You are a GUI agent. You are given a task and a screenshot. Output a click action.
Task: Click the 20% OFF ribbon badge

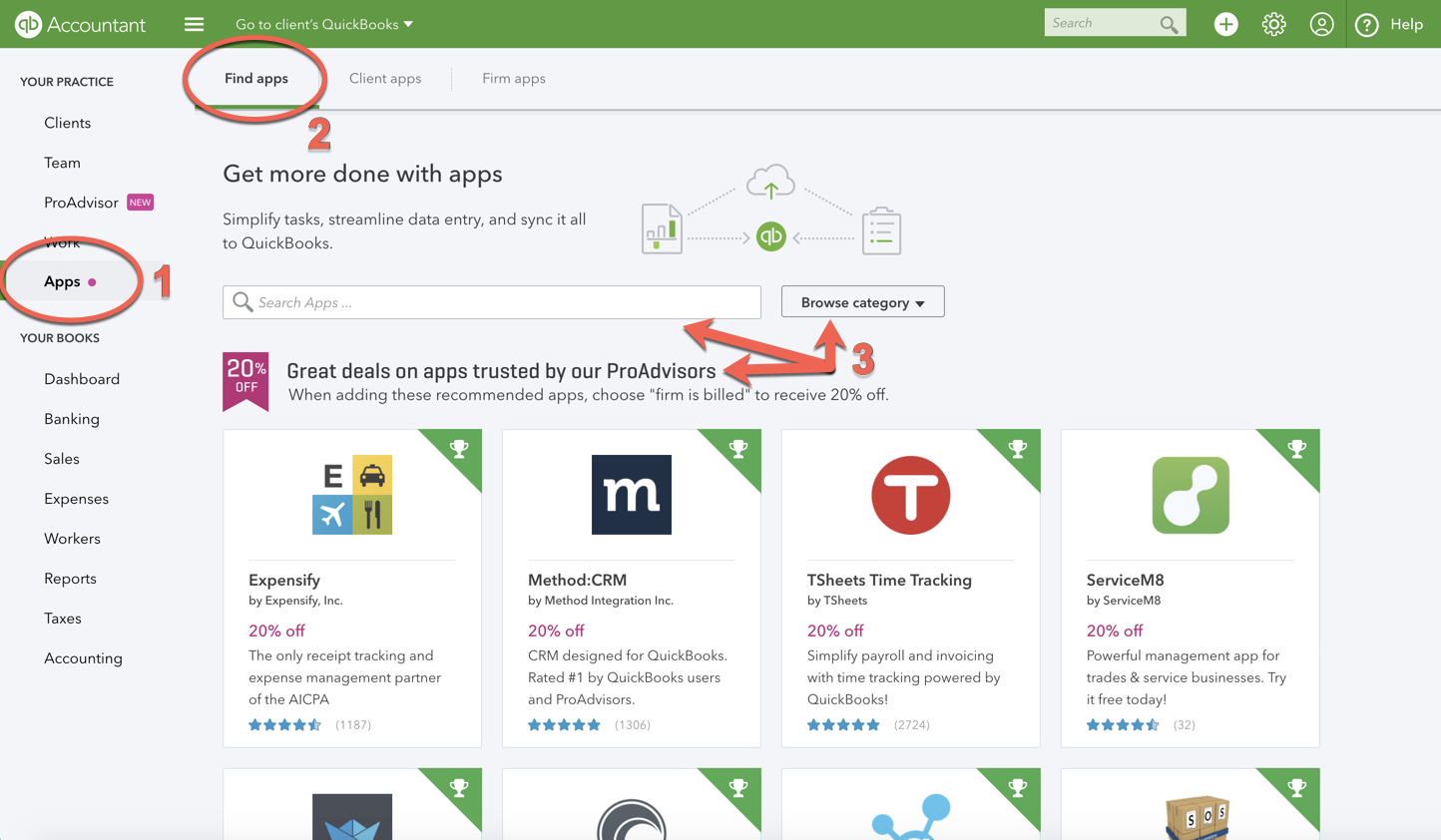[x=245, y=381]
